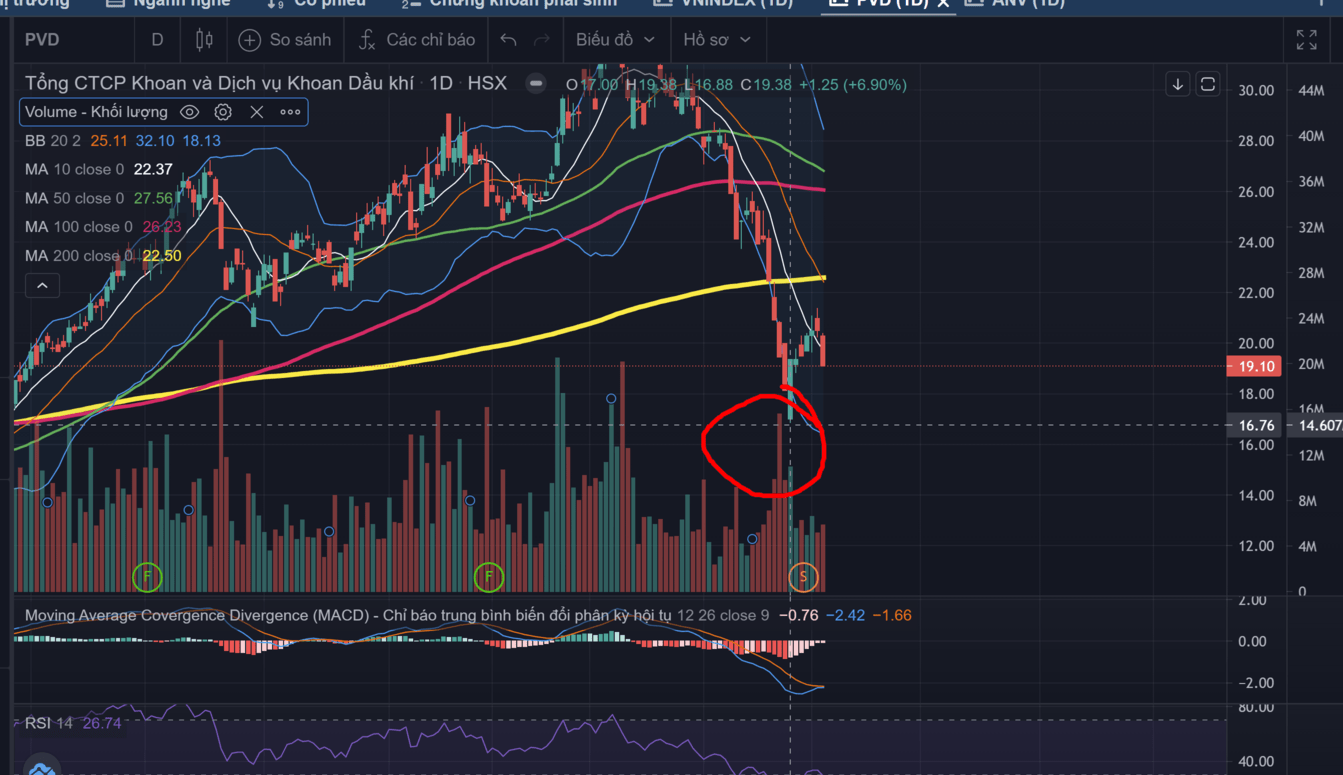Viewport: 1343px width, 775px height.
Task: Open the D time interval selector
Action: 157,40
